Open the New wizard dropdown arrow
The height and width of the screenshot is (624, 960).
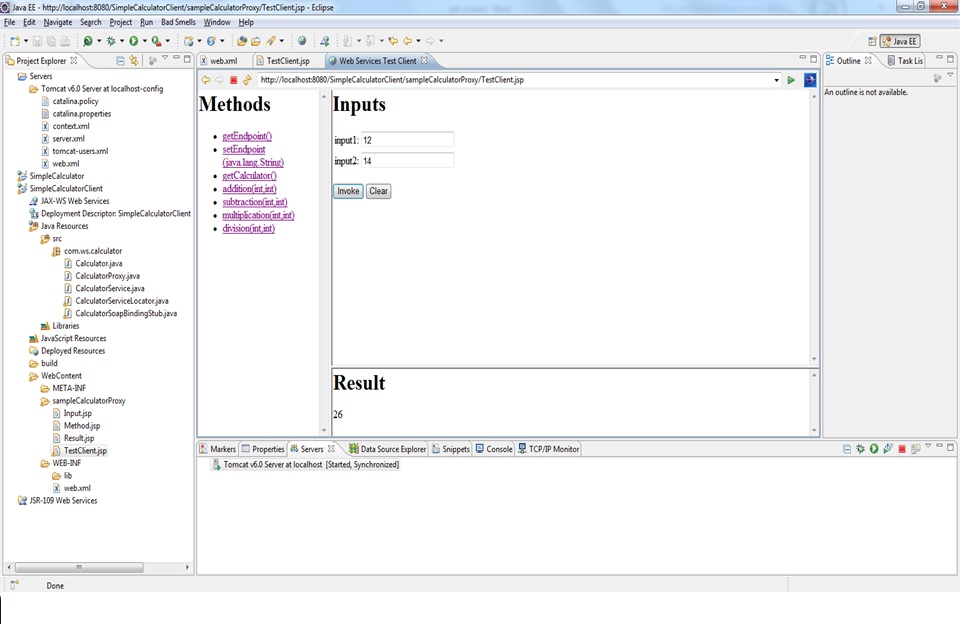pos(26,40)
